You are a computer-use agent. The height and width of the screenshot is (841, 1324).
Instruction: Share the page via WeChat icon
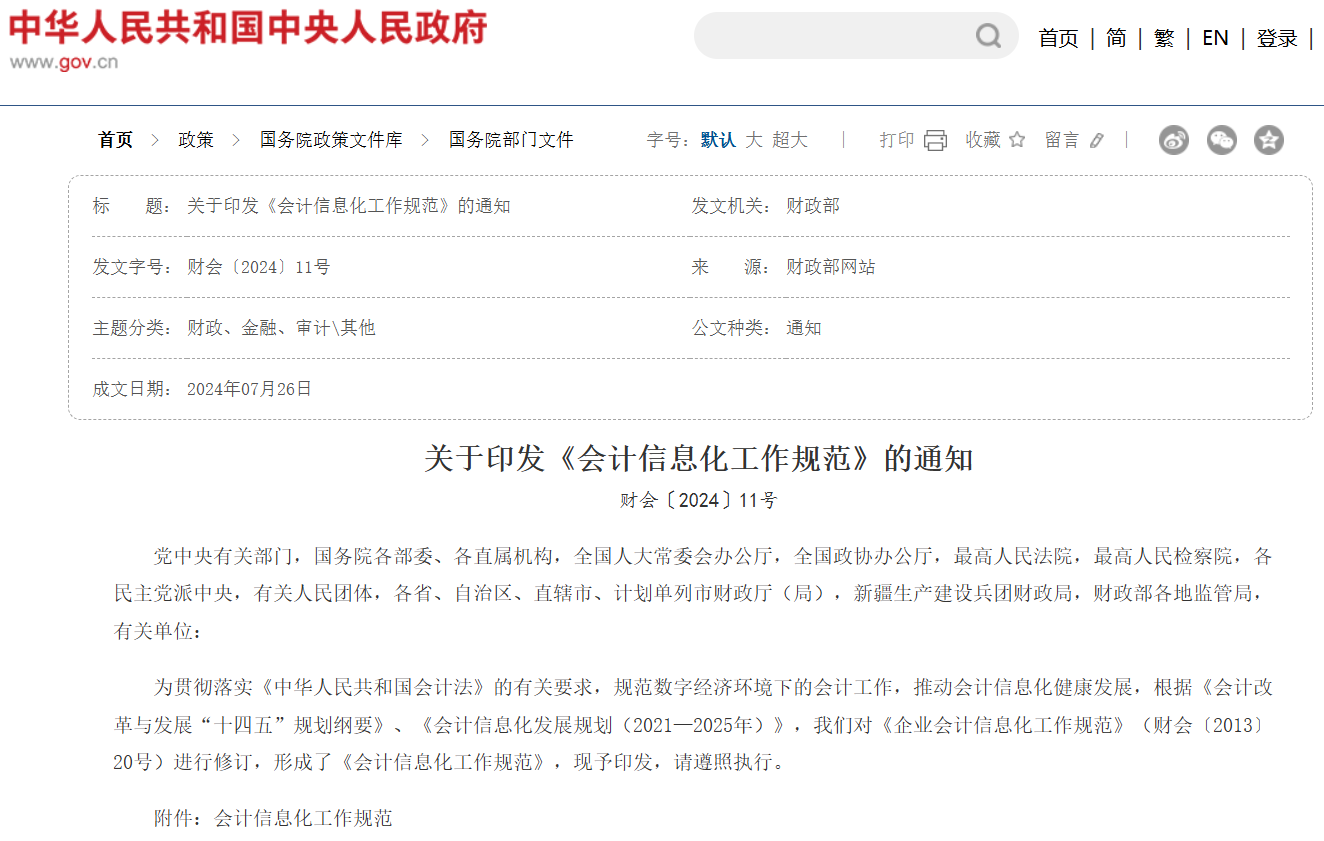point(1221,140)
